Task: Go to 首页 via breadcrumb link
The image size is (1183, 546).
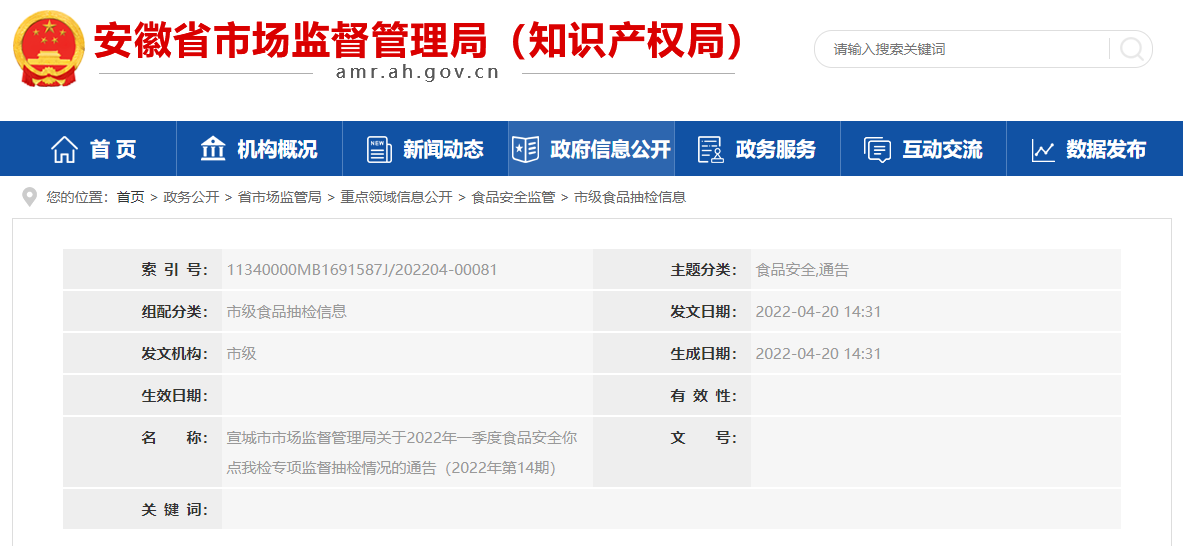Action: click(x=130, y=198)
